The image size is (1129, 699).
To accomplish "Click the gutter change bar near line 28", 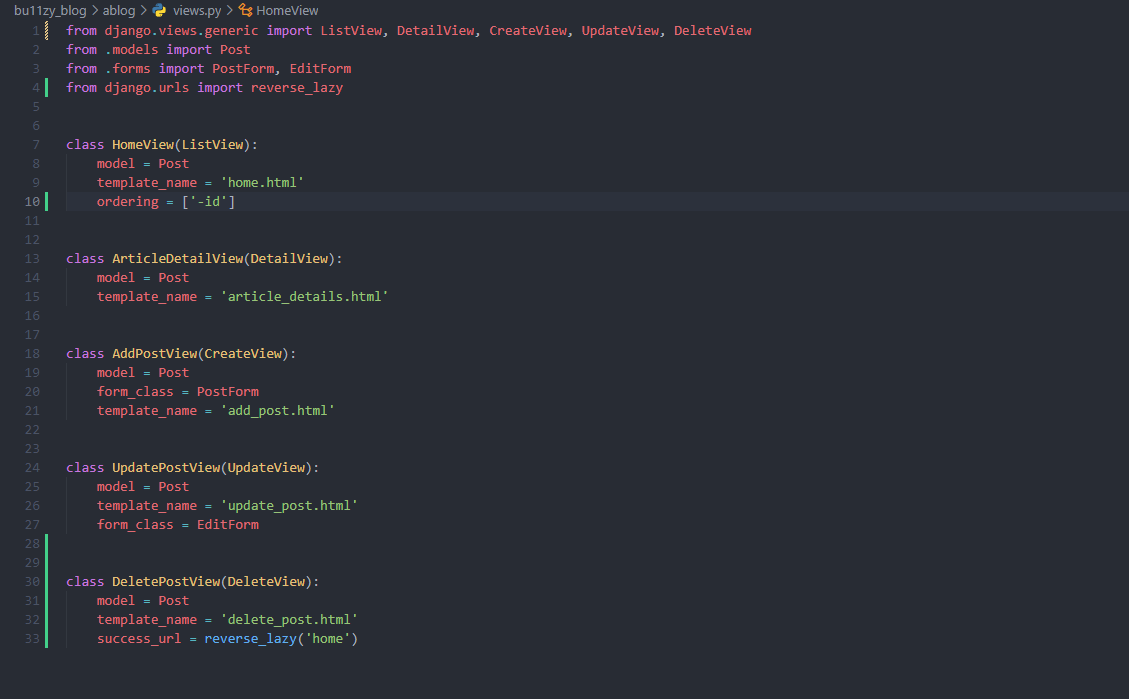I will point(47,543).
